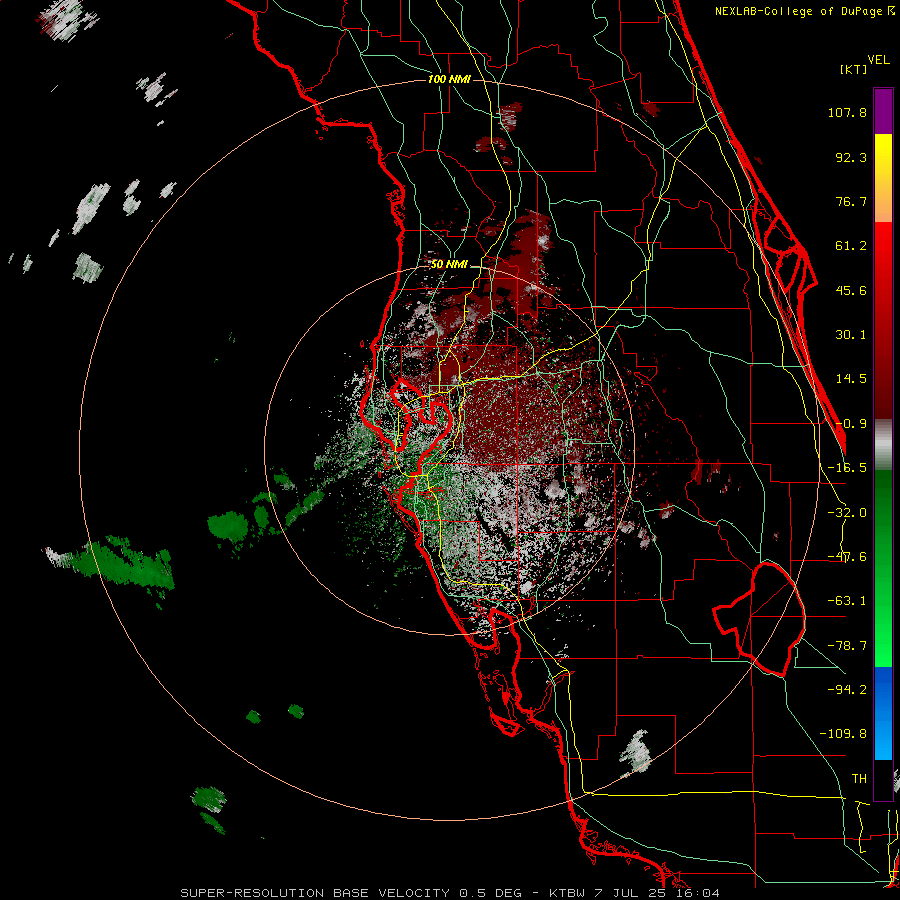900x900 pixels.
Task: Pick the gray near-zero segment of color bar
Action: [x=883, y=445]
